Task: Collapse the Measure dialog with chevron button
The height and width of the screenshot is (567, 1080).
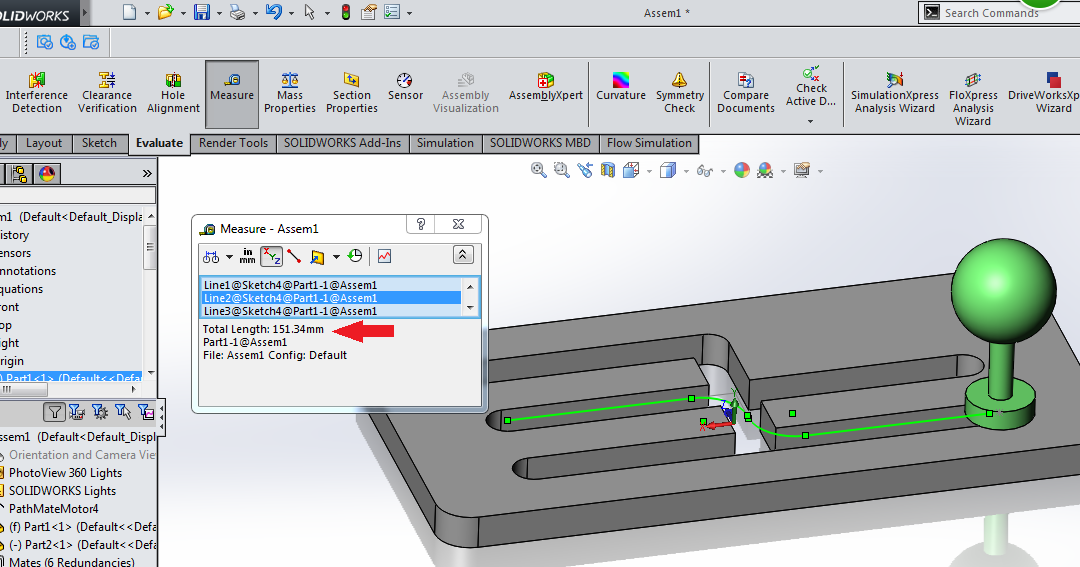Action: [462, 255]
